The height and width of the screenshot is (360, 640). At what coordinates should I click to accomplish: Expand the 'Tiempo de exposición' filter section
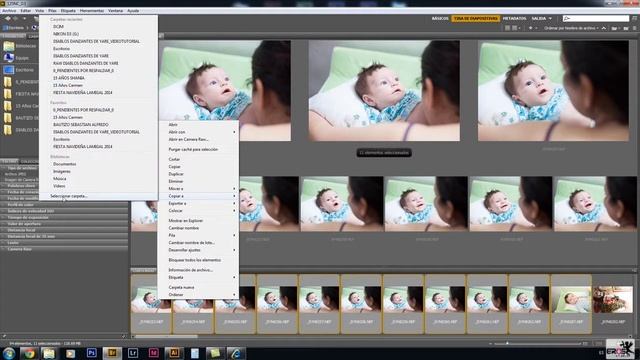click(x=64, y=218)
